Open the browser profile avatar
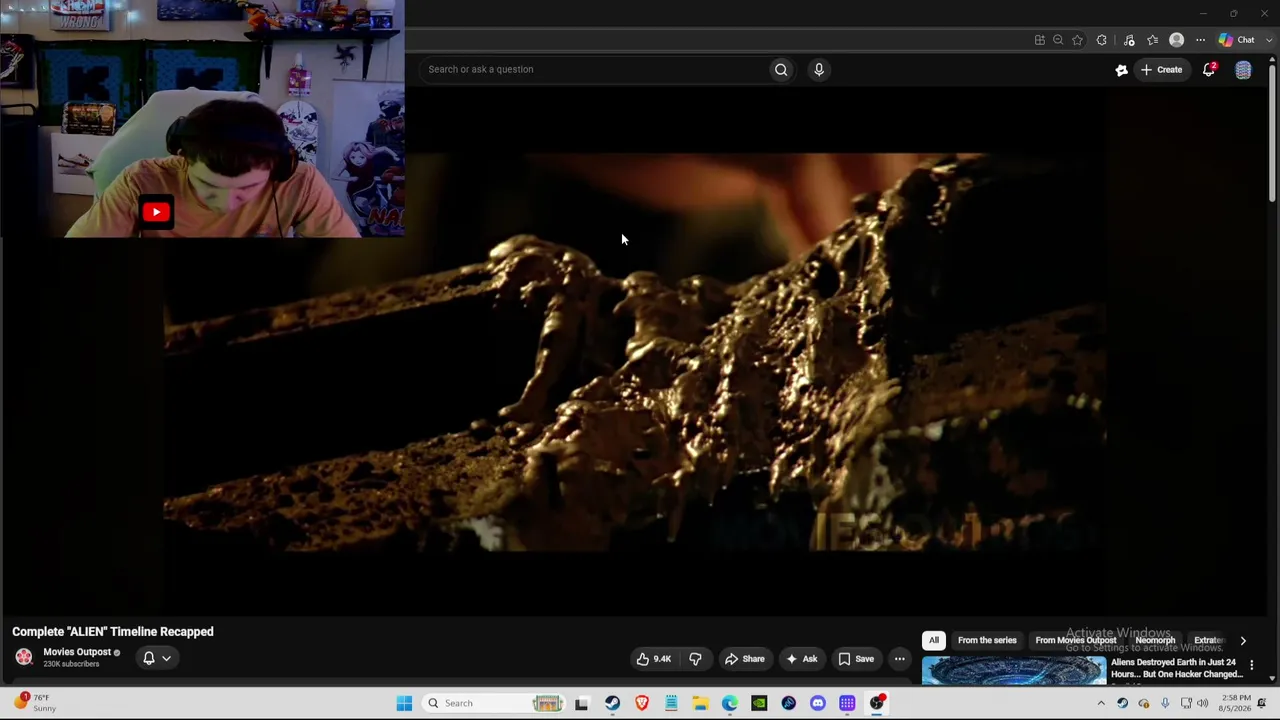Screen dimensions: 1280x720 pyautogui.click(x=1177, y=40)
